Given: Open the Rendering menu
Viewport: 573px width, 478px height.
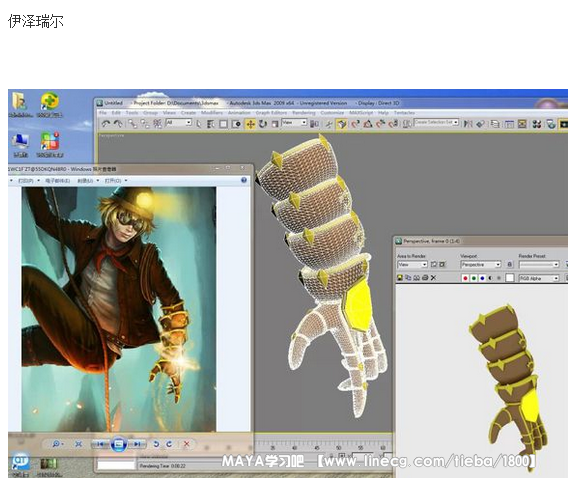Looking at the screenshot, I should point(304,113).
